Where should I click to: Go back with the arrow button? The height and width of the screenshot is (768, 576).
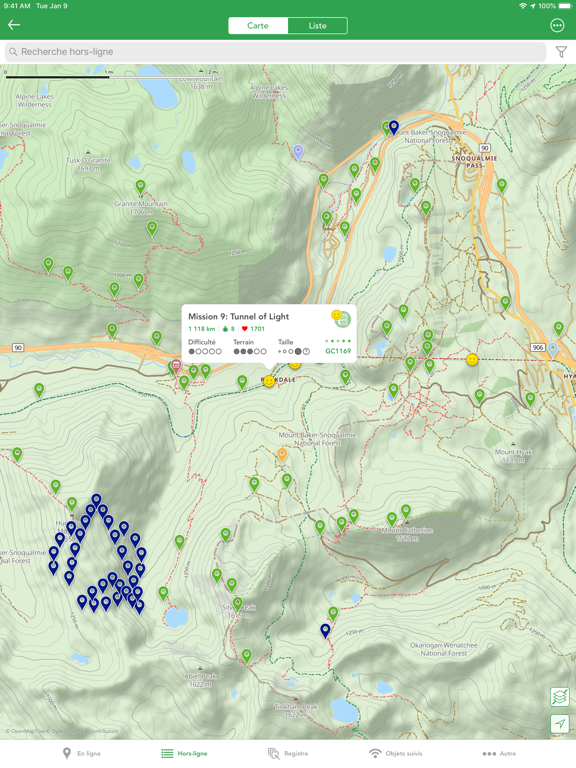pos(14,25)
